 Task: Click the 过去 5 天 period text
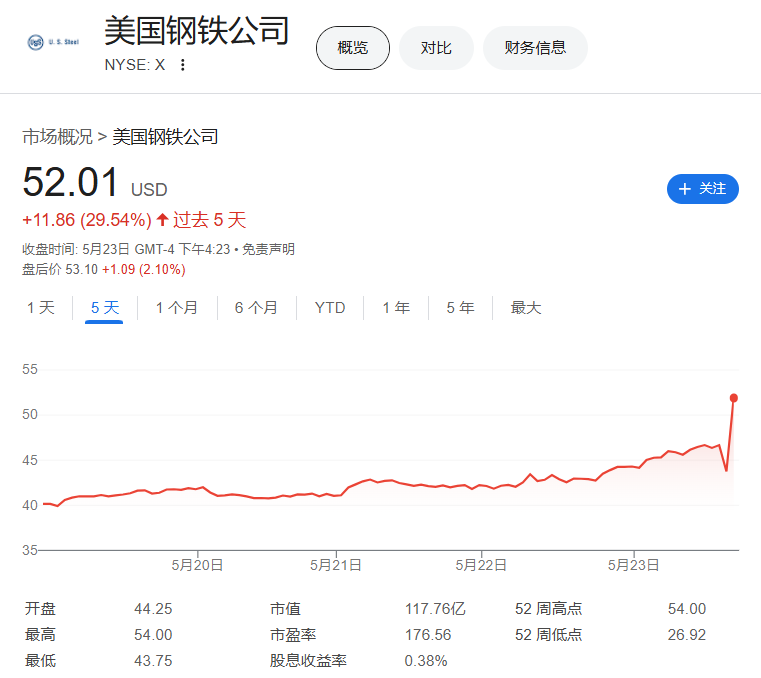point(210,220)
